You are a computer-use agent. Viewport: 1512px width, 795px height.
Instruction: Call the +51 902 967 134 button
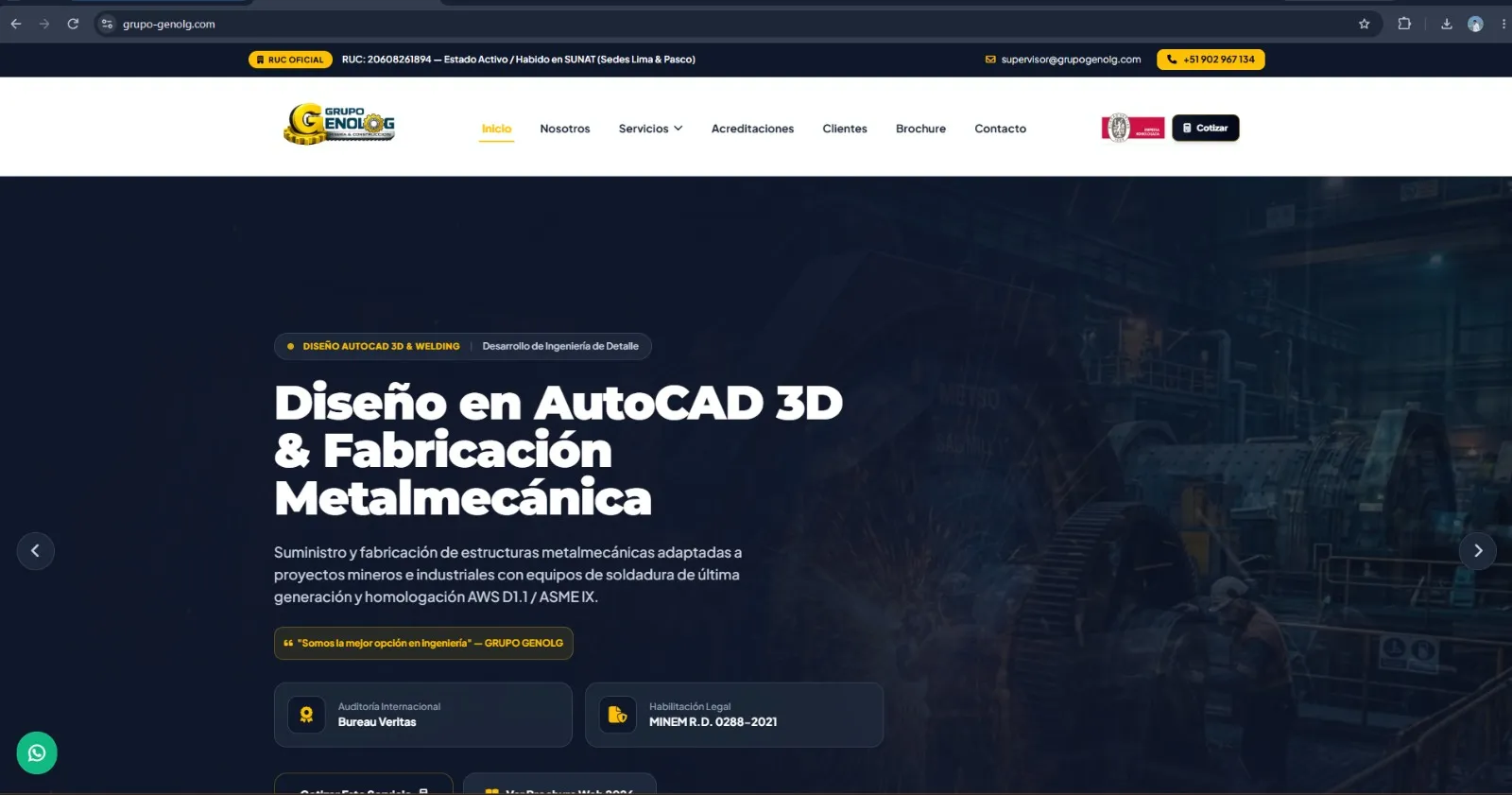[1211, 60]
